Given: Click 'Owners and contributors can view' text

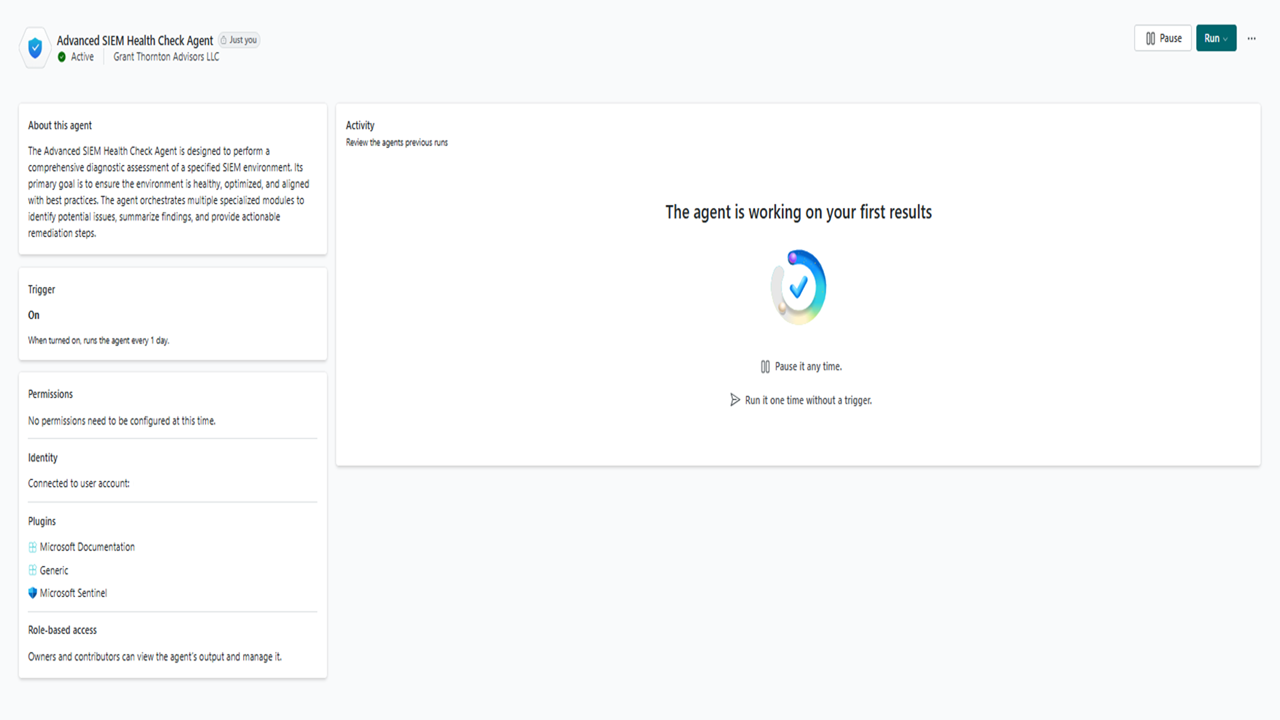Looking at the screenshot, I should coord(155,657).
